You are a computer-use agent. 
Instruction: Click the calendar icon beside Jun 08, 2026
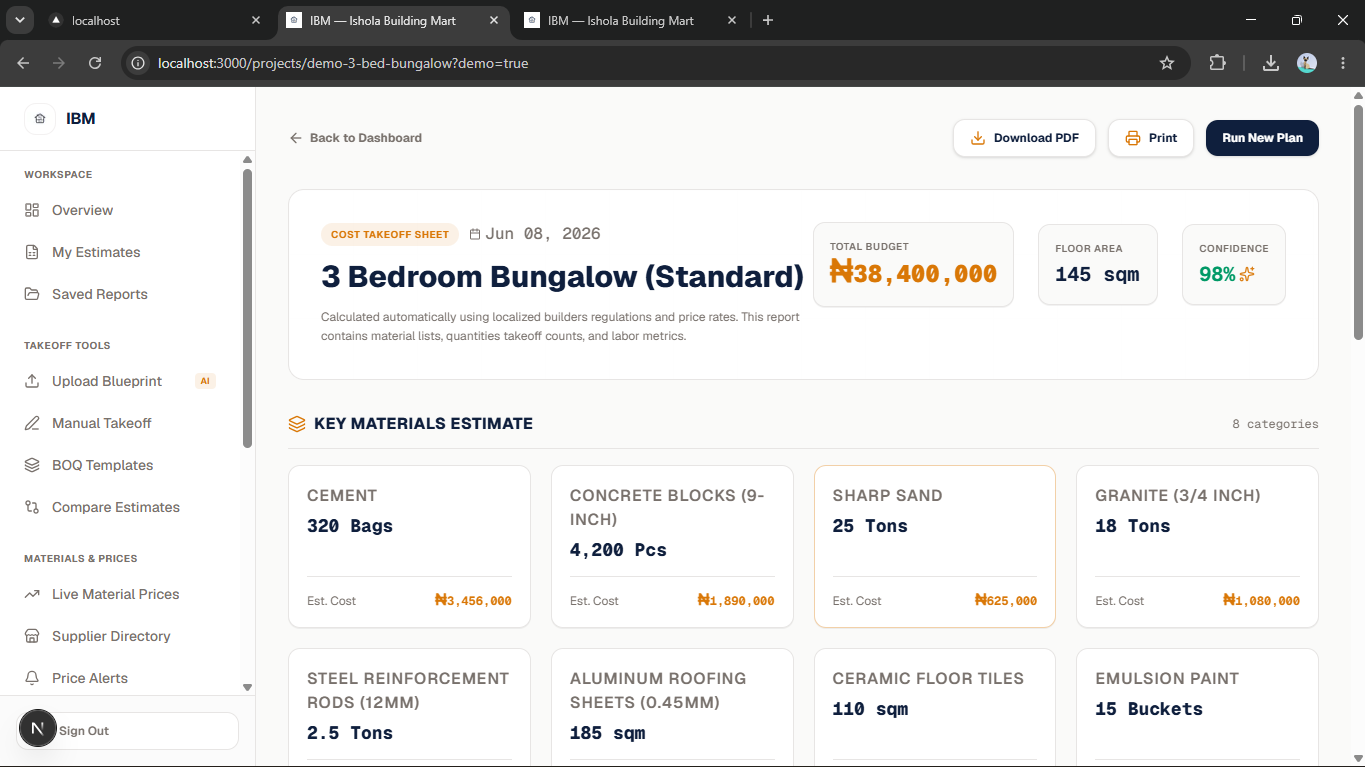pyautogui.click(x=475, y=234)
